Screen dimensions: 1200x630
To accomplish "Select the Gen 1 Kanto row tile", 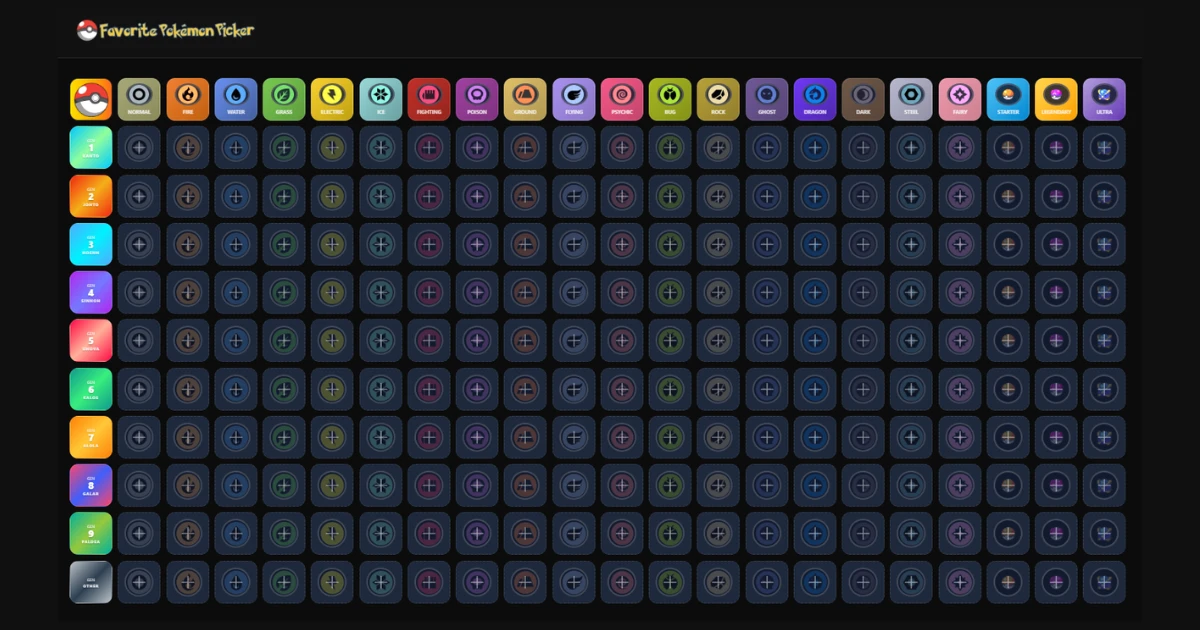I will (x=91, y=147).
